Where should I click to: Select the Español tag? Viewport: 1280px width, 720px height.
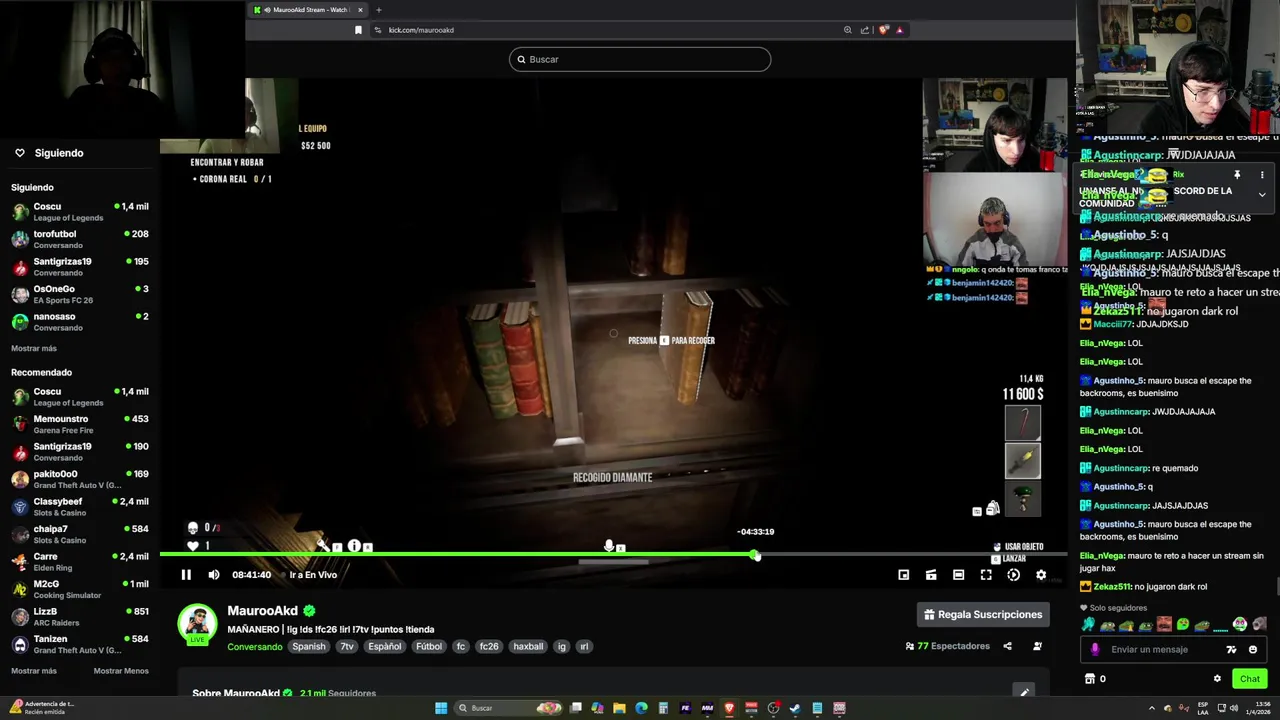coord(384,647)
